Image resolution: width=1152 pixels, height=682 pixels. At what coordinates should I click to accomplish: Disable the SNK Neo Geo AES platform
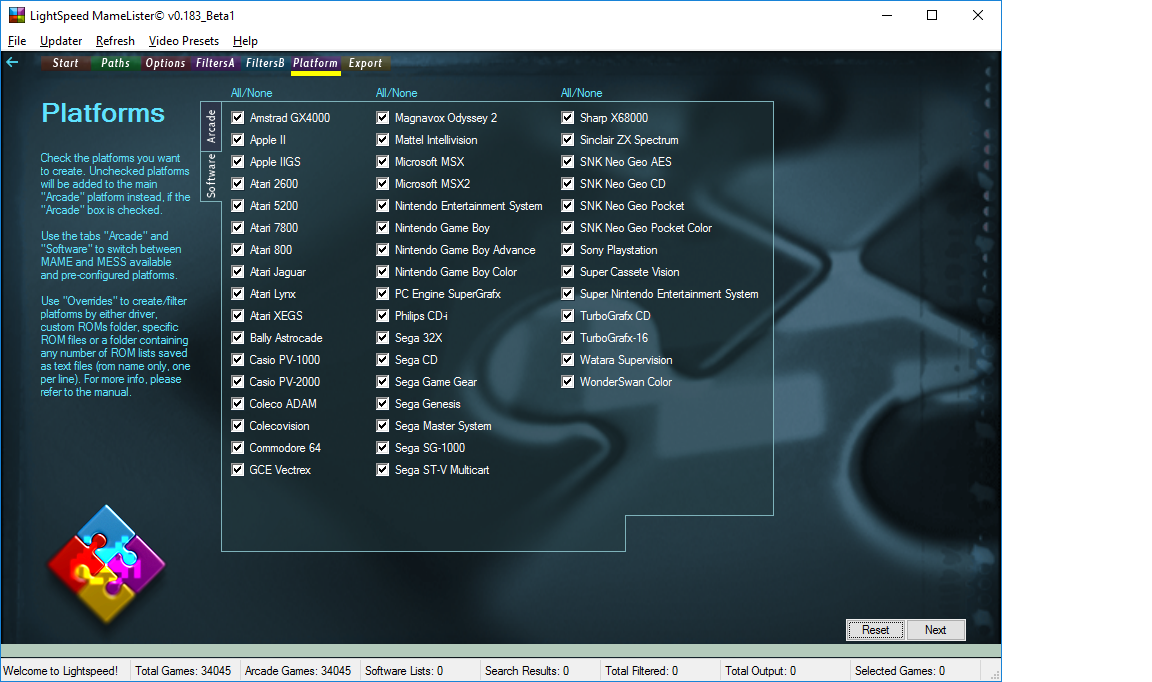pyautogui.click(x=568, y=162)
